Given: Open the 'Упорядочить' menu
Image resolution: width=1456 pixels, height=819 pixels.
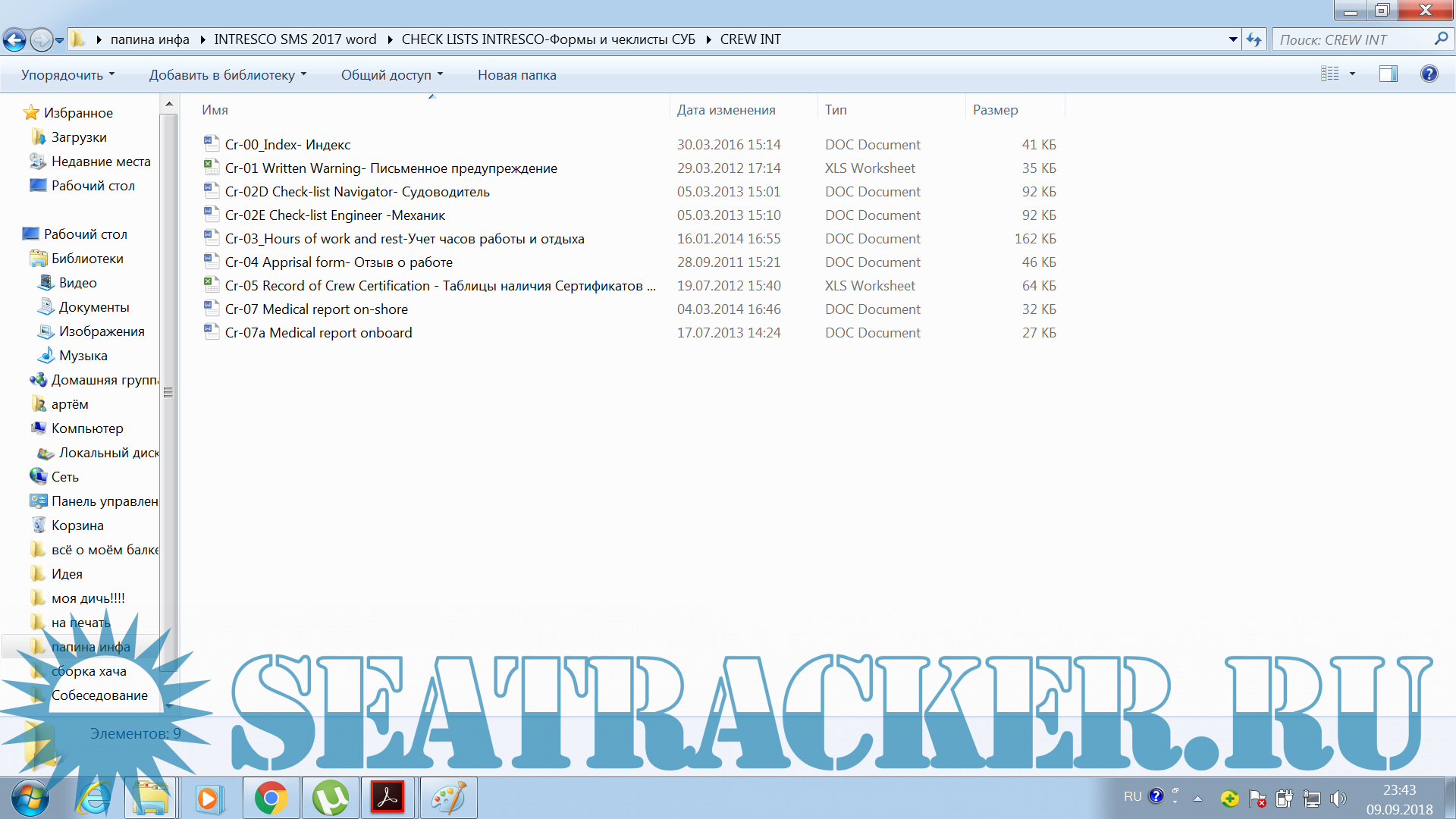Looking at the screenshot, I should (x=67, y=74).
